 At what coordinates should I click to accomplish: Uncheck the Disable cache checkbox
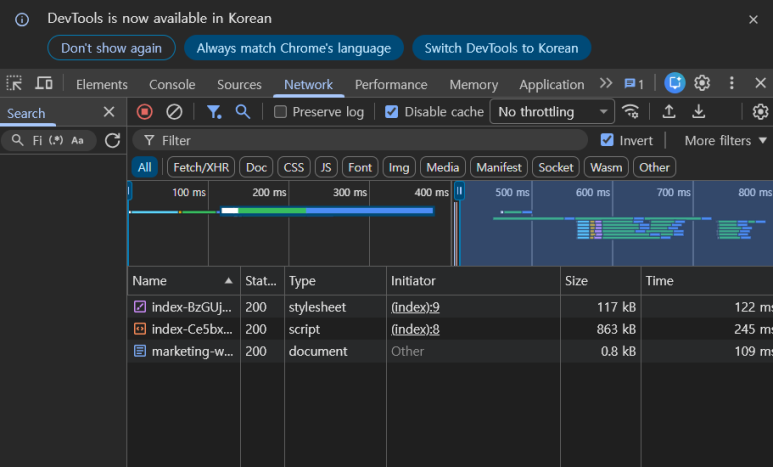(x=391, y=112)
